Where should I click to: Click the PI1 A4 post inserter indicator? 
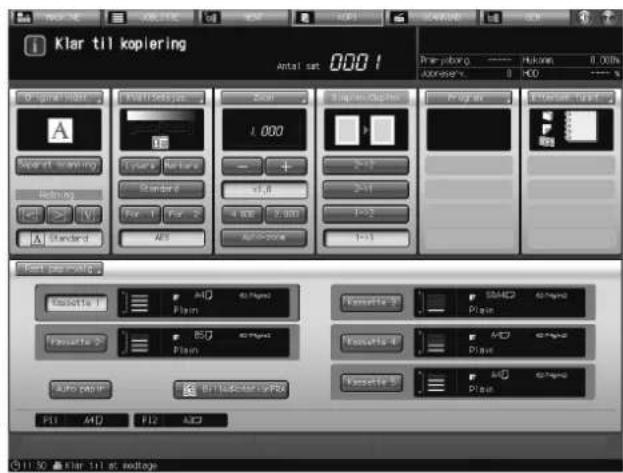point(82,420)
